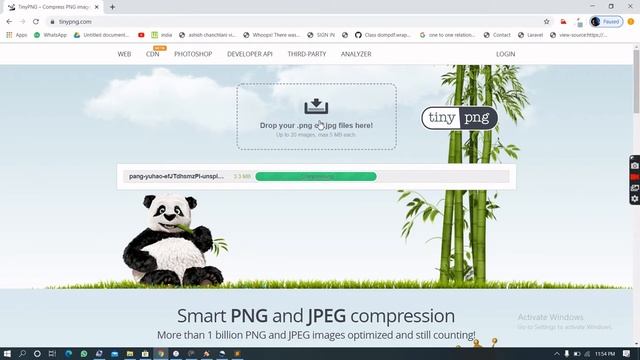The height and width of the screenshot is (360, 640).
Task: Go back with the browser back arrow
Action: coord(9,22)
